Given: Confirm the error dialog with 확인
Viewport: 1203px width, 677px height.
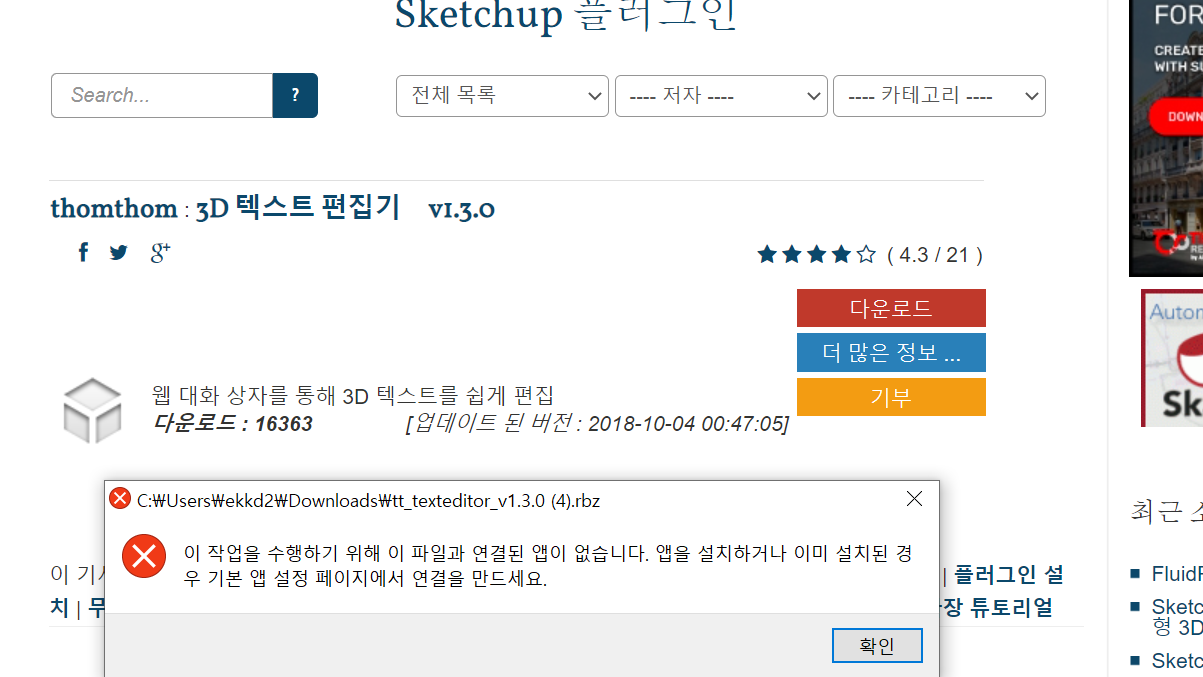Looking at the screenshot, I should point(877,646).
